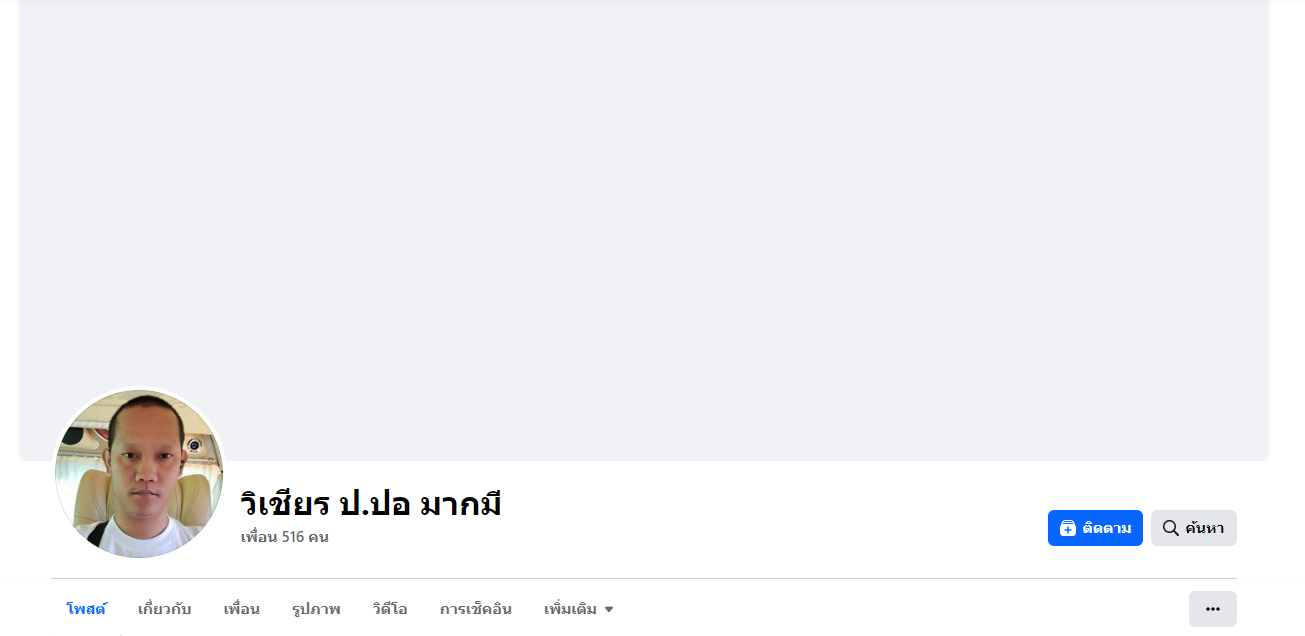The image size is (1305, 636).
Task: Click the ติดตาม label text
Action: tap(1107, 528)
